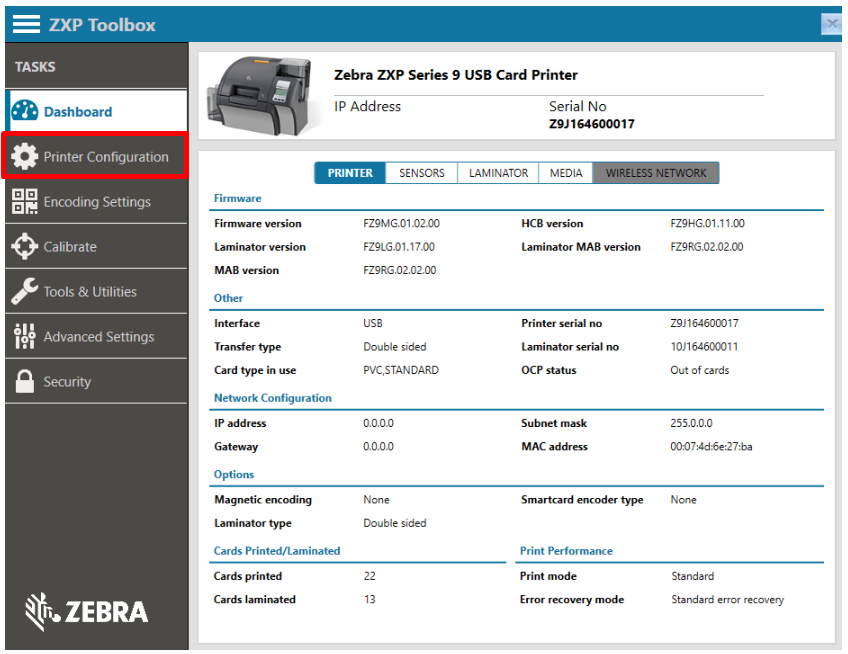Image resolution: width=848 pixels, height=654 pixels.
Task: Open Printer Configuration from the task list
Action: click(106, 157)
